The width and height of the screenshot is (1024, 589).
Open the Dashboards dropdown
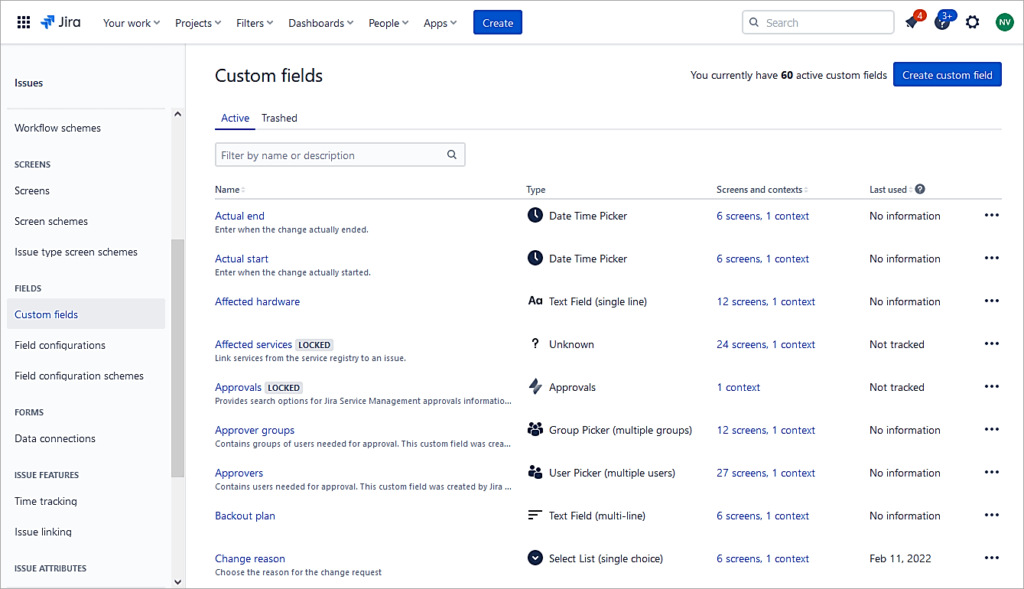click(x=320, y=22)
